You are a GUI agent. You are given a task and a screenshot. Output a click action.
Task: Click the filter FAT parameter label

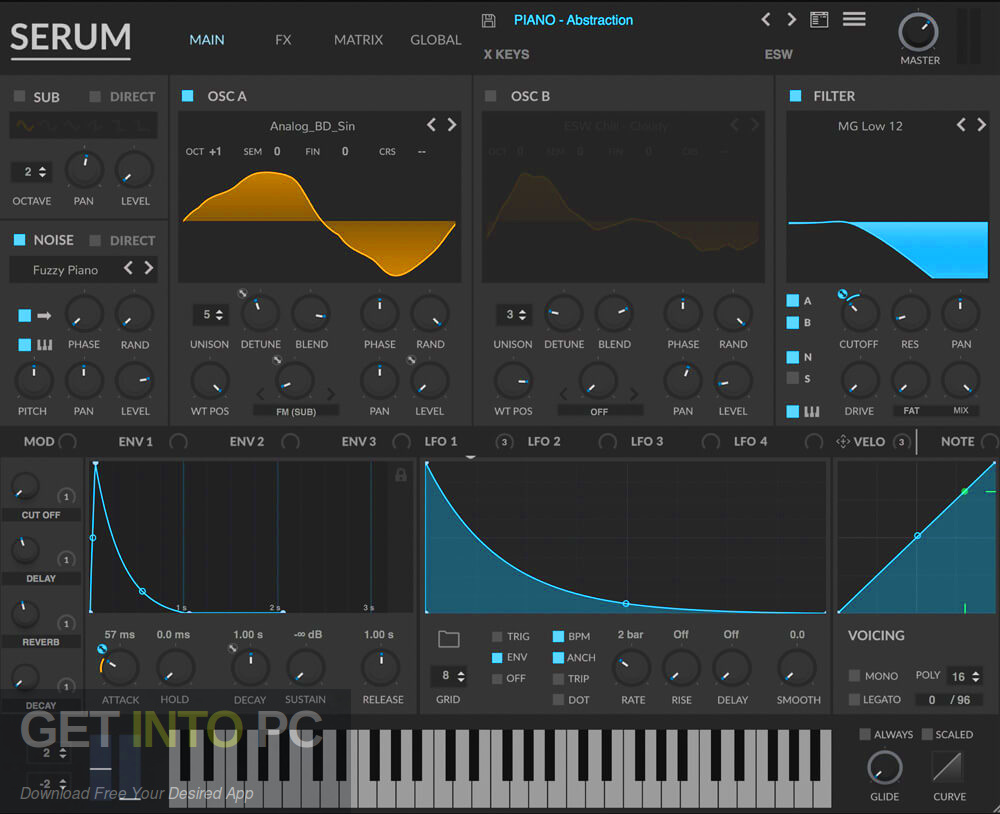911,411
